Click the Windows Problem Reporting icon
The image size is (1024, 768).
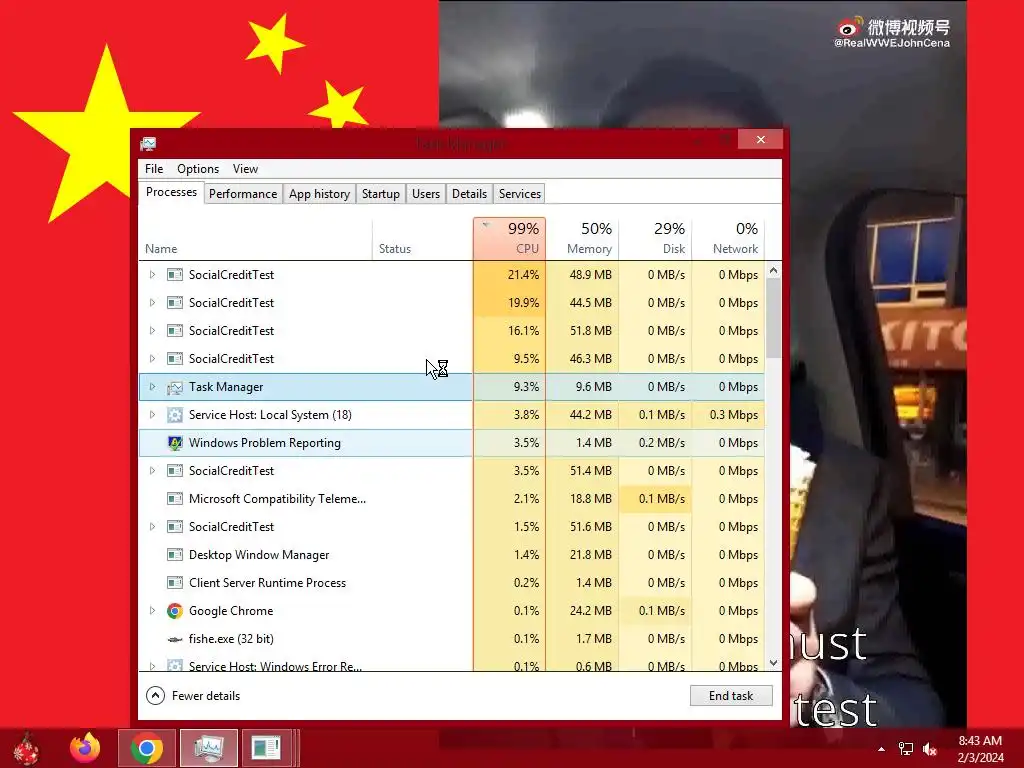click(174, 443)
